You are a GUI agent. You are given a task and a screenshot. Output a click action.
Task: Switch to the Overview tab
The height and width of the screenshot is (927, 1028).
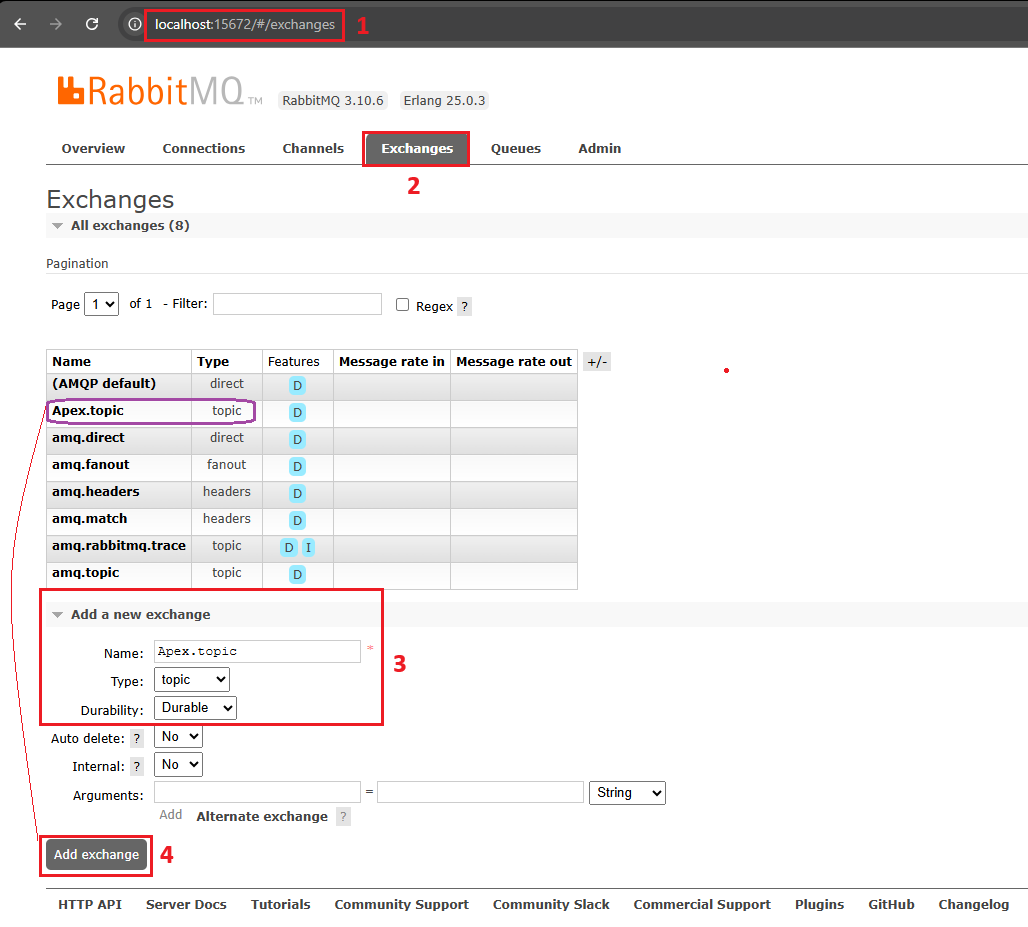93,149
